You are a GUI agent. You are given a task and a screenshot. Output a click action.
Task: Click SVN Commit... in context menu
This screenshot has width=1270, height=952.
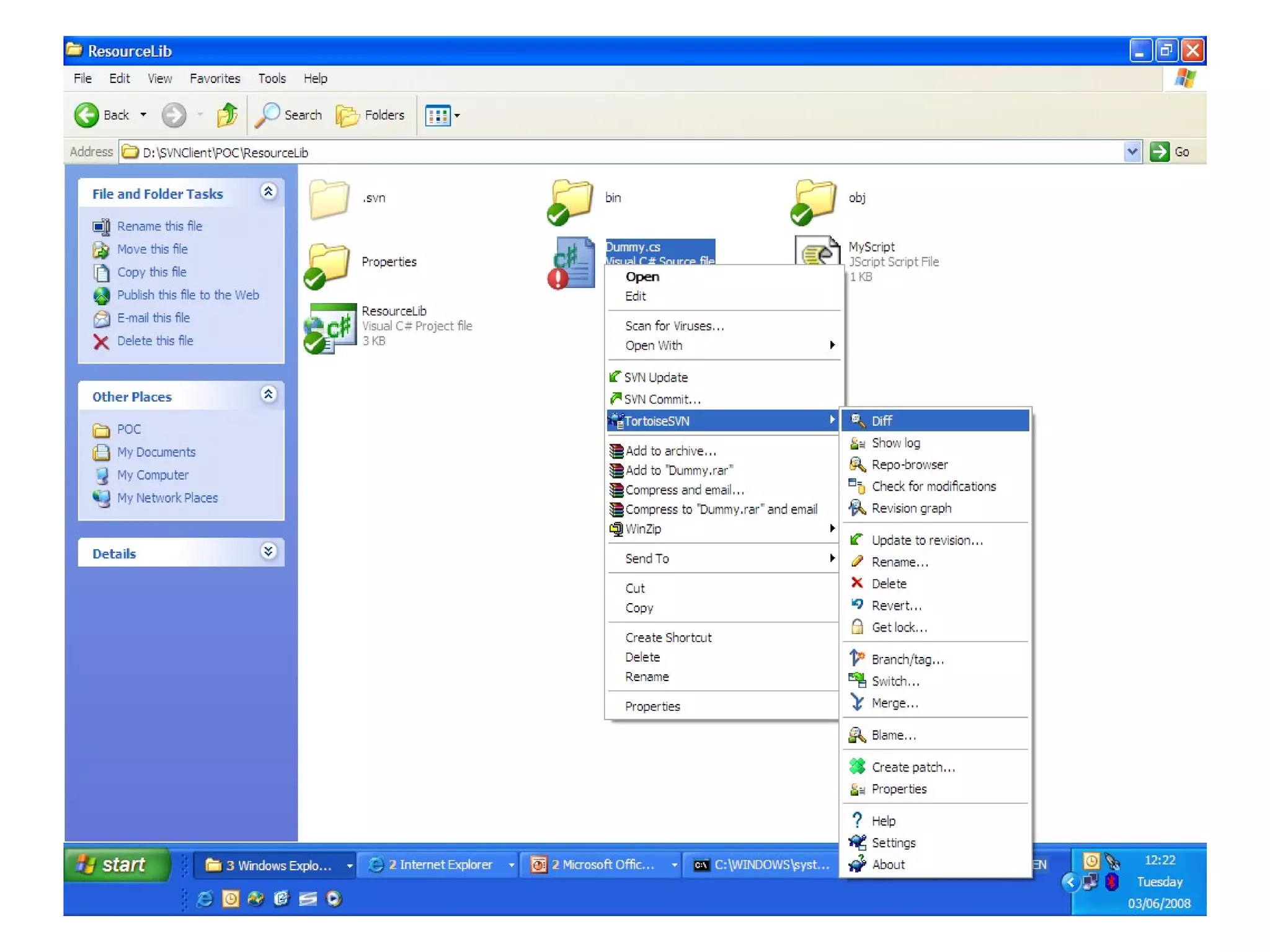coord(662,399)
